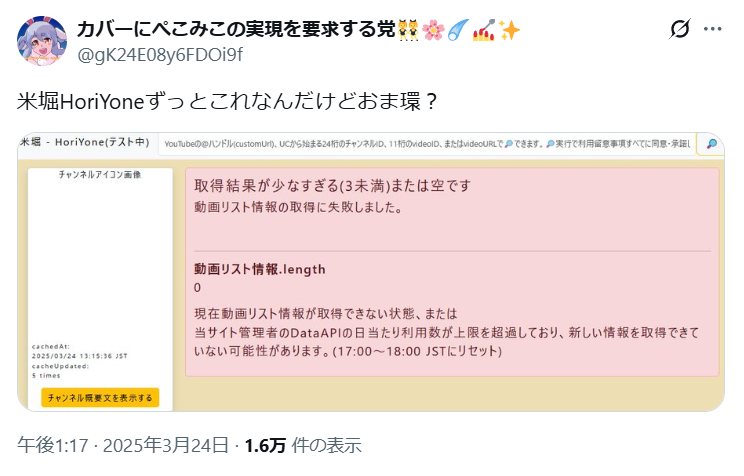Click the 米堀 - HoriYone(テスト中) site title

[84, 145]
